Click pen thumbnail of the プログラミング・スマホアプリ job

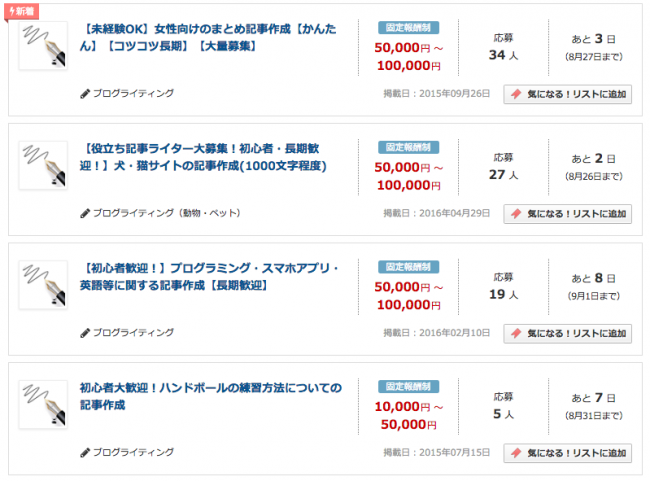point(43,285)
